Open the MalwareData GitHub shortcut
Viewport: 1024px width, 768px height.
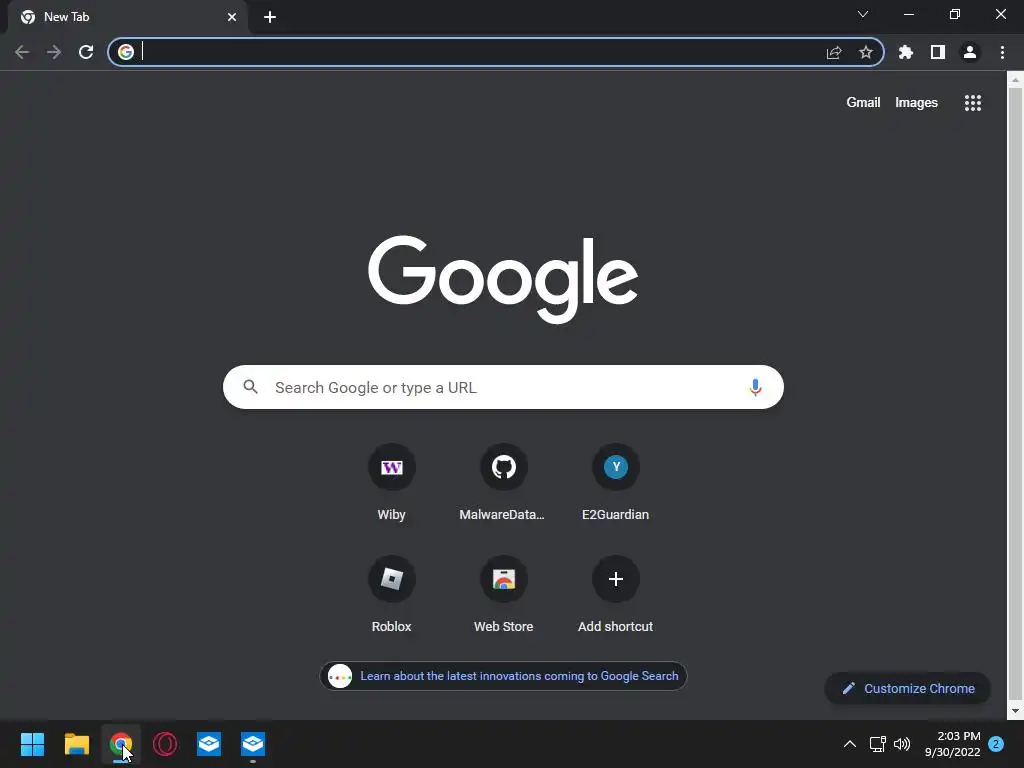click(504, 483)
